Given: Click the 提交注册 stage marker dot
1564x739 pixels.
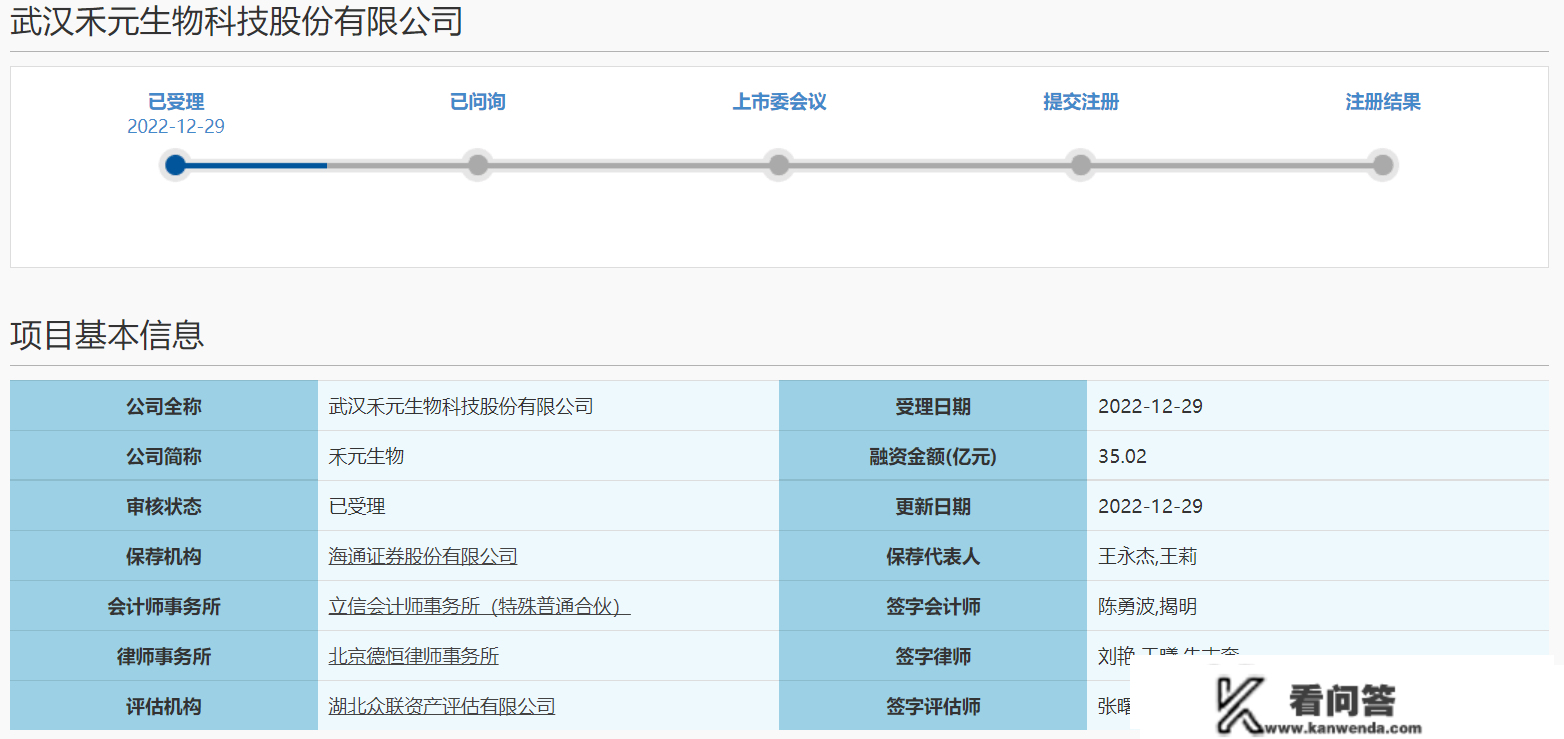Looking at the screenshot, I should (1081, 165).
